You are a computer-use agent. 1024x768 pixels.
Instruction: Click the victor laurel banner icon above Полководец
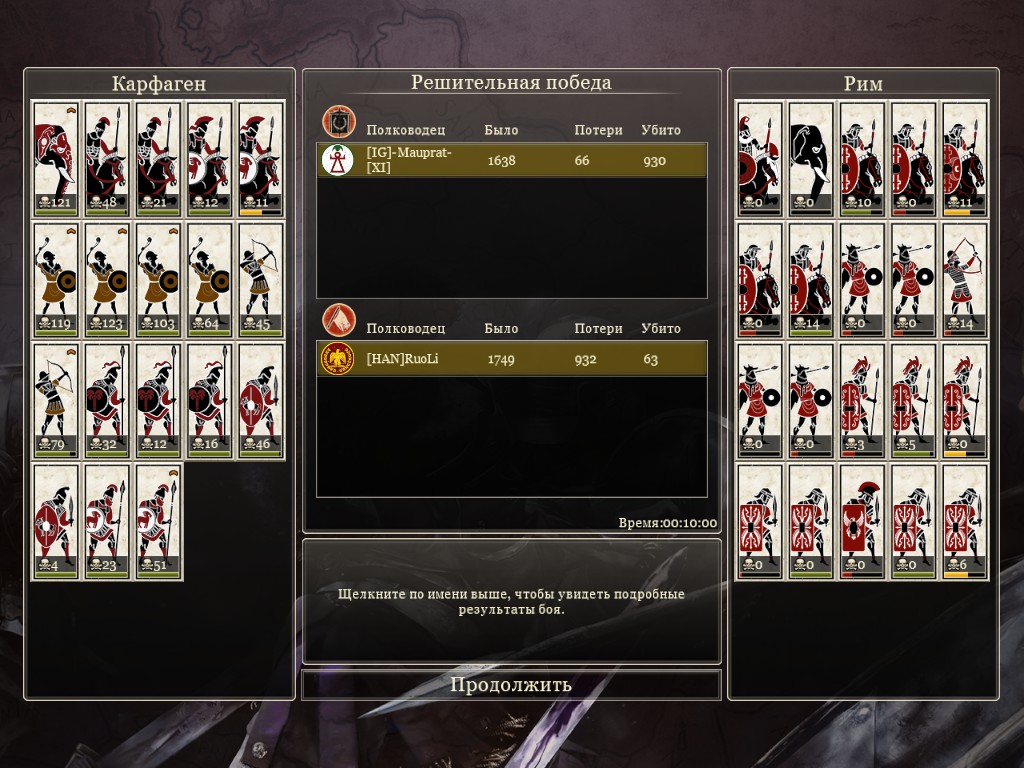point(338,121)
